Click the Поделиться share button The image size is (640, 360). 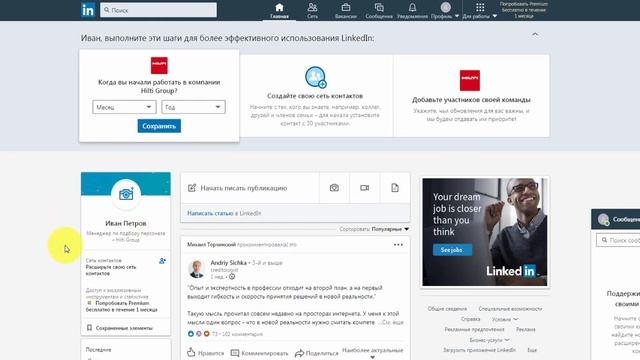(x=317, y=353)
